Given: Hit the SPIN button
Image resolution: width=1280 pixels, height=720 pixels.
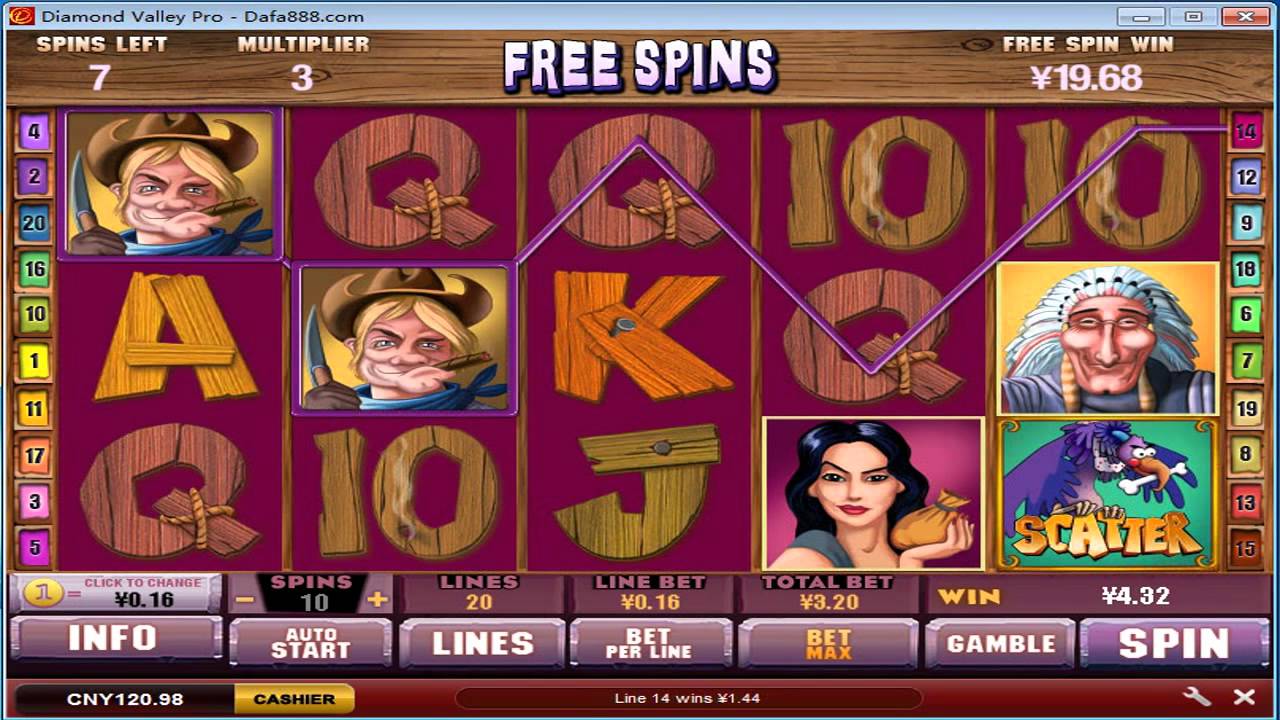Looking at the screenshot, I should [1174, 643].
